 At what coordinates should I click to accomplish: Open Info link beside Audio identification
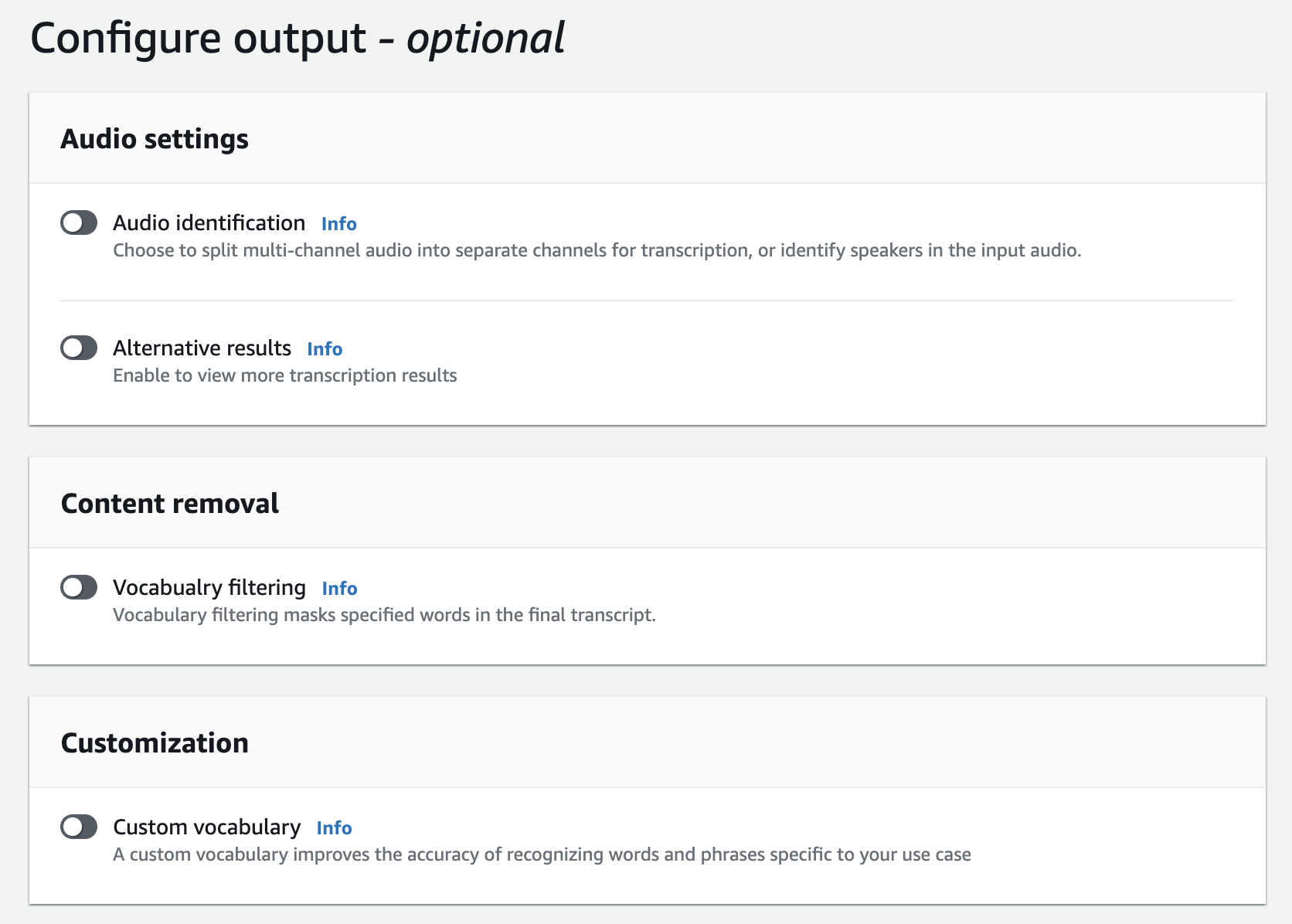[x=338, y=224]
